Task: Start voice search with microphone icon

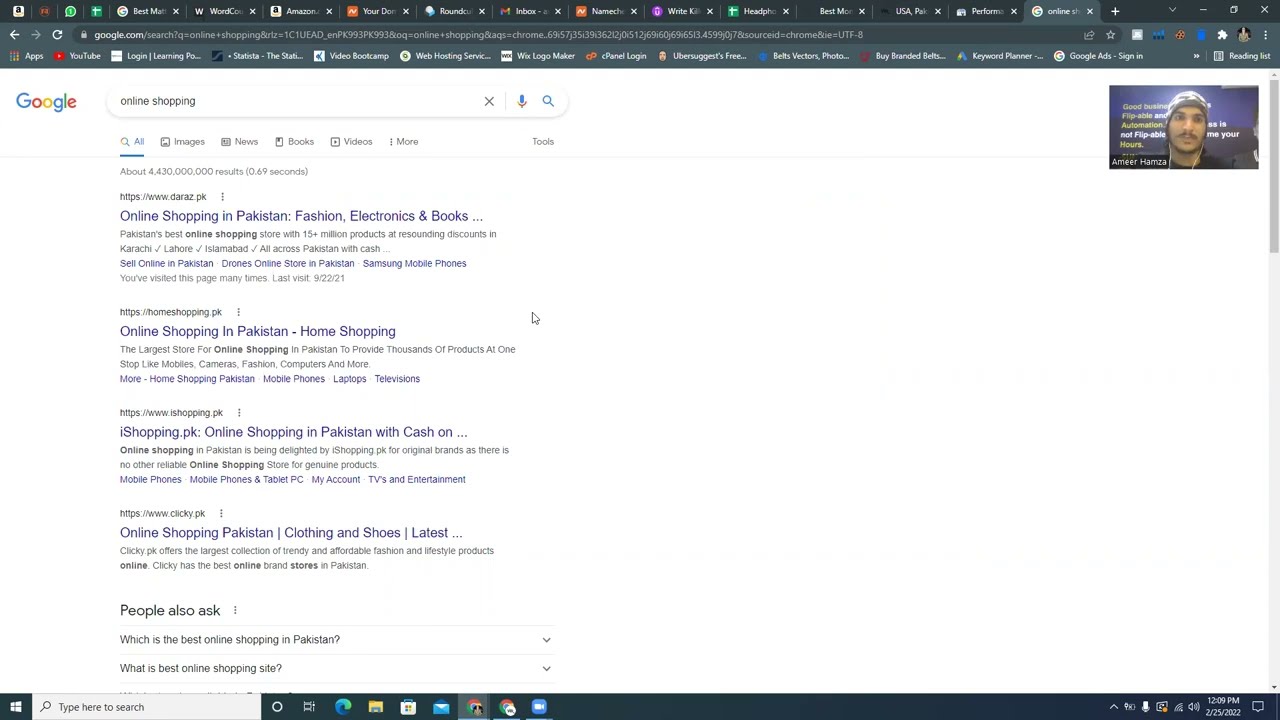Action: 521,101
